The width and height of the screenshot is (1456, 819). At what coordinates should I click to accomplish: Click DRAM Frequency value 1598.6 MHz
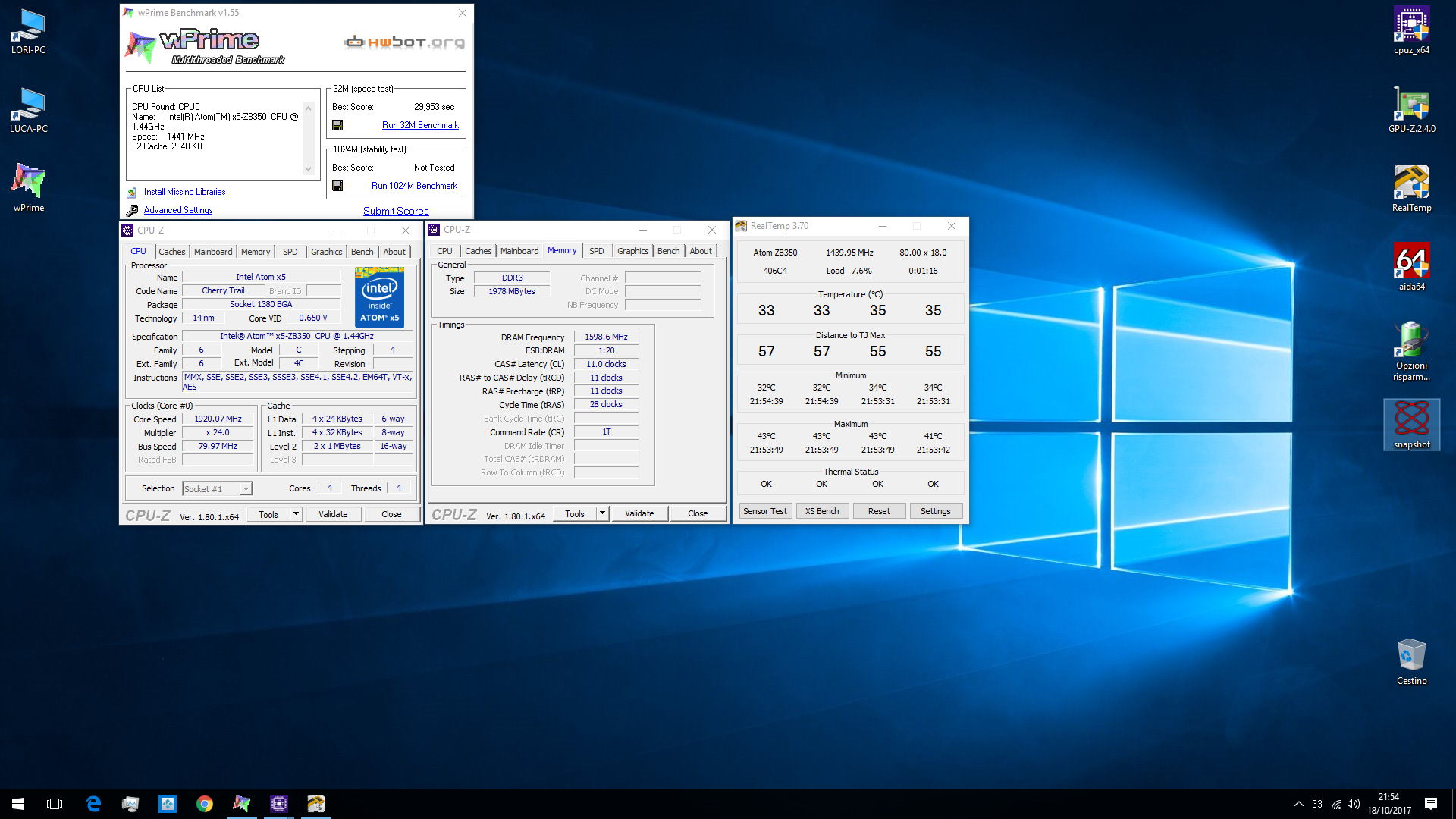coord(606,337)
